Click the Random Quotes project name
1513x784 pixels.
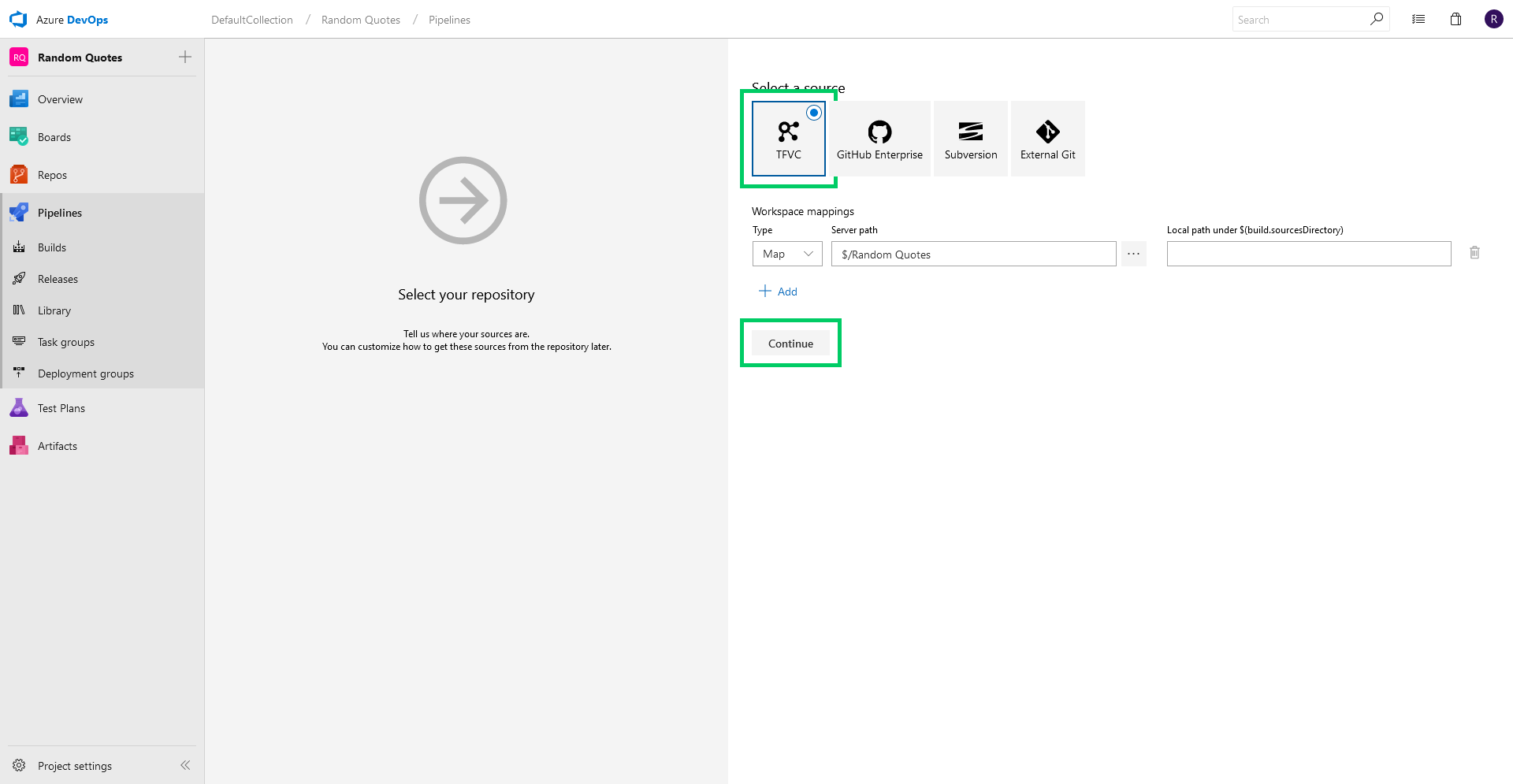(x=80, y=58)
